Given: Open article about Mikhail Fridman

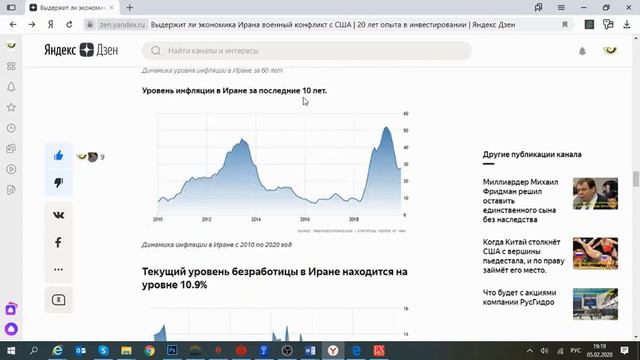Looking at the screenshot, I should tap(520, 201).
